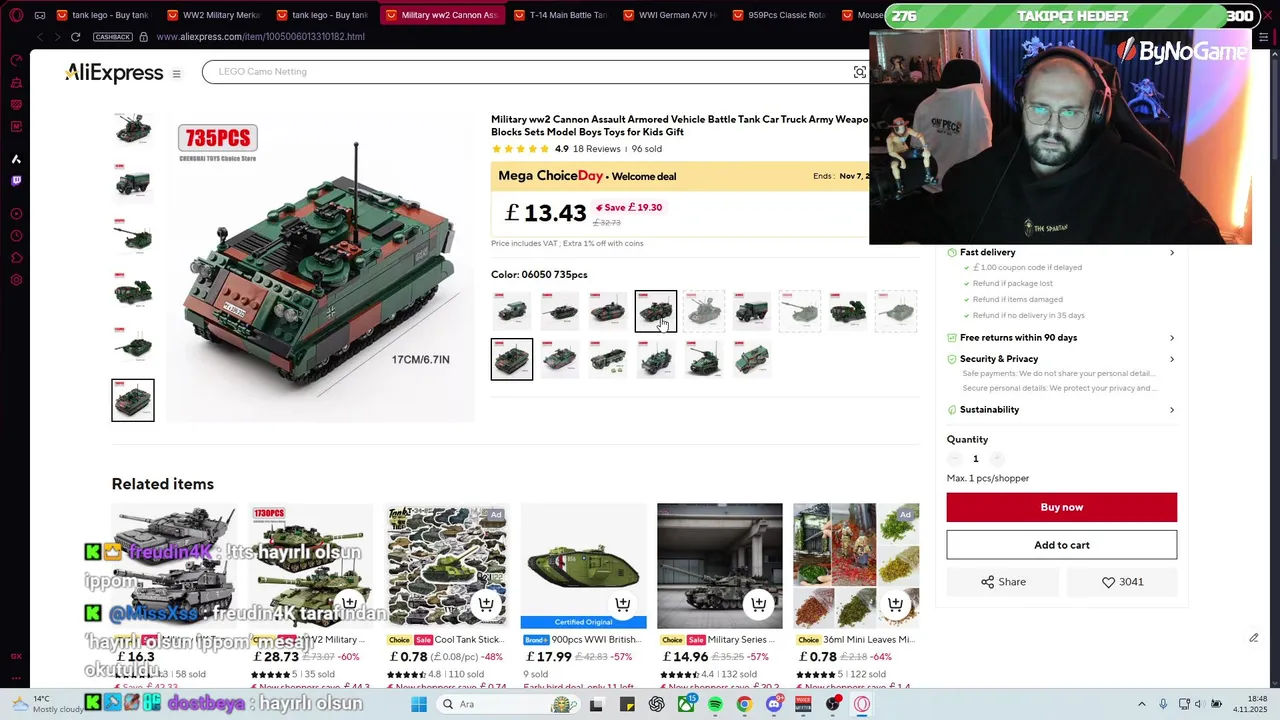Open extensions cube icon in Opera sidebar
Screen dimensions: 1280x720
[x=16, y=258]
